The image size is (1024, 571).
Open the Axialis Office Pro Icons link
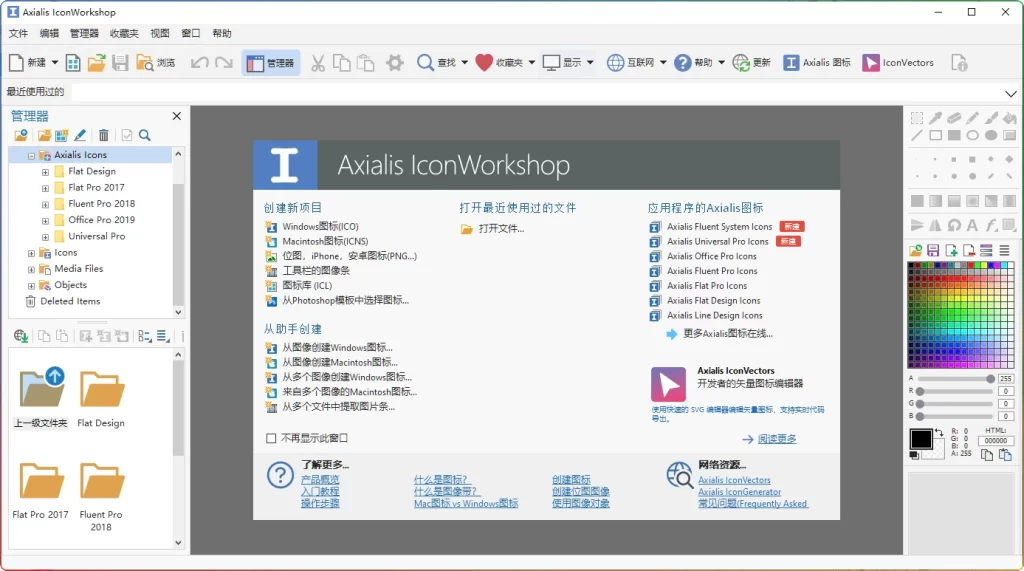pyautogui.click(x=712, y=256)
